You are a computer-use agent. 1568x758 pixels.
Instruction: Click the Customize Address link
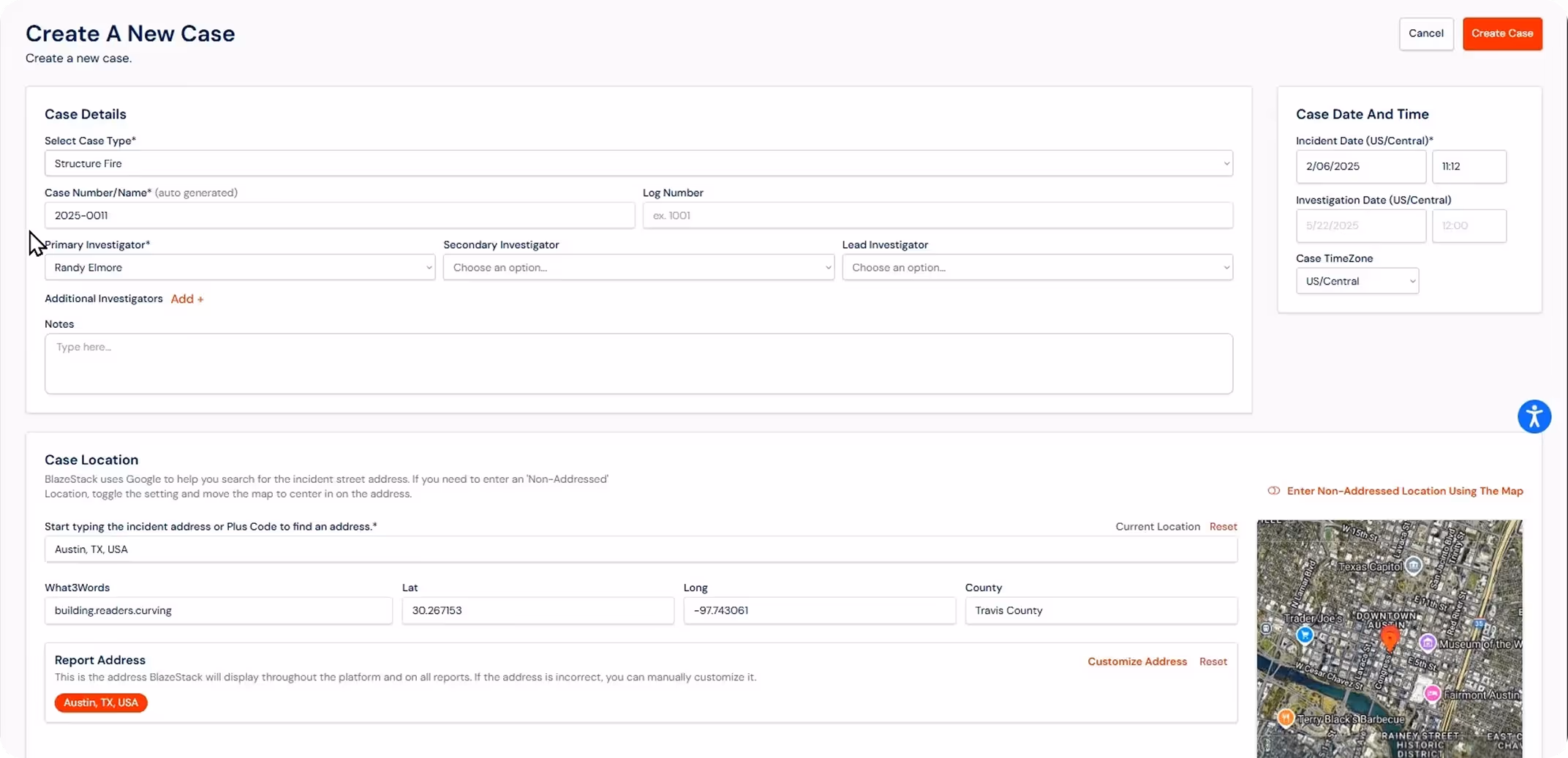[x=1137, y=661]
